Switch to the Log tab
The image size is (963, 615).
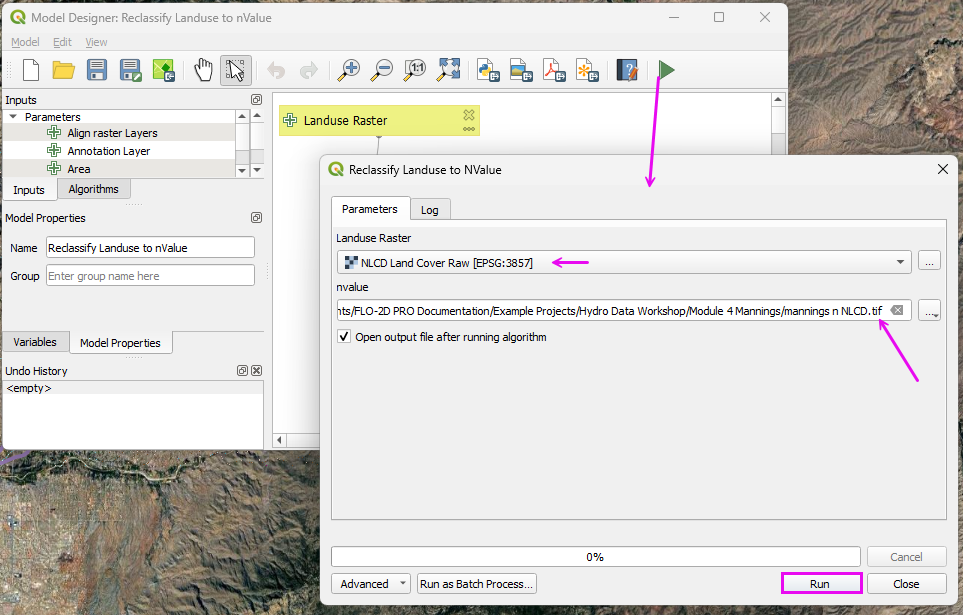click(x=429, y=210)
